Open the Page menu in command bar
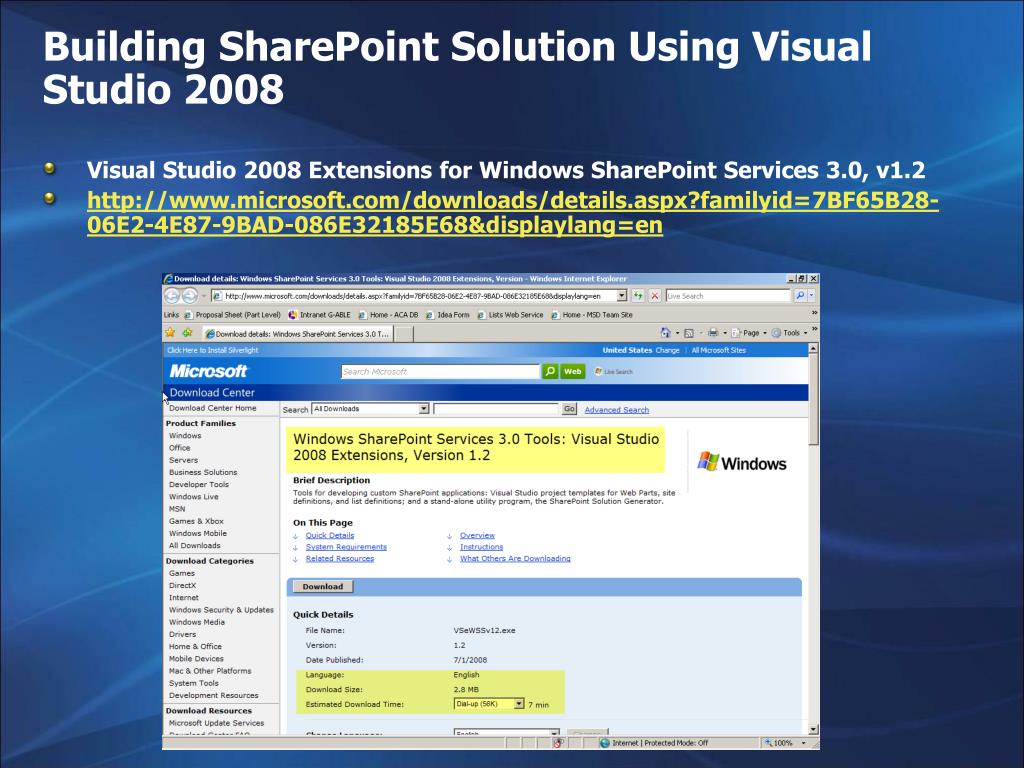The height and width of the screenshot is (768, 1024). (x=748, y=333)
